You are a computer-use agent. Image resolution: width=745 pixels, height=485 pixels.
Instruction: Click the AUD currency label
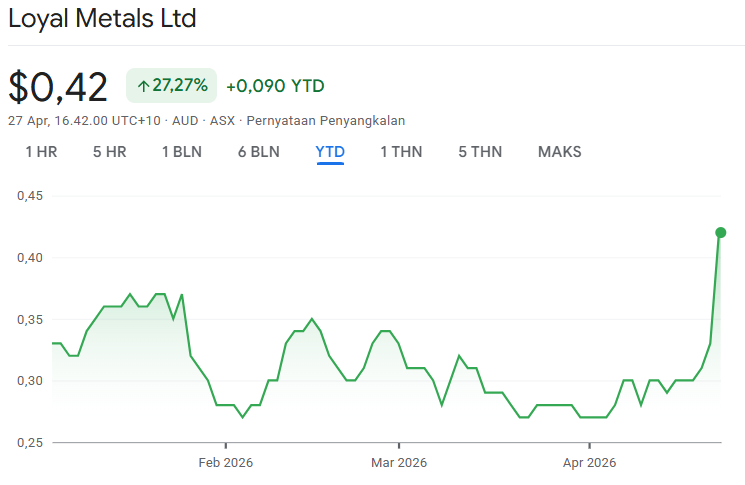click(x=185, y=121)
